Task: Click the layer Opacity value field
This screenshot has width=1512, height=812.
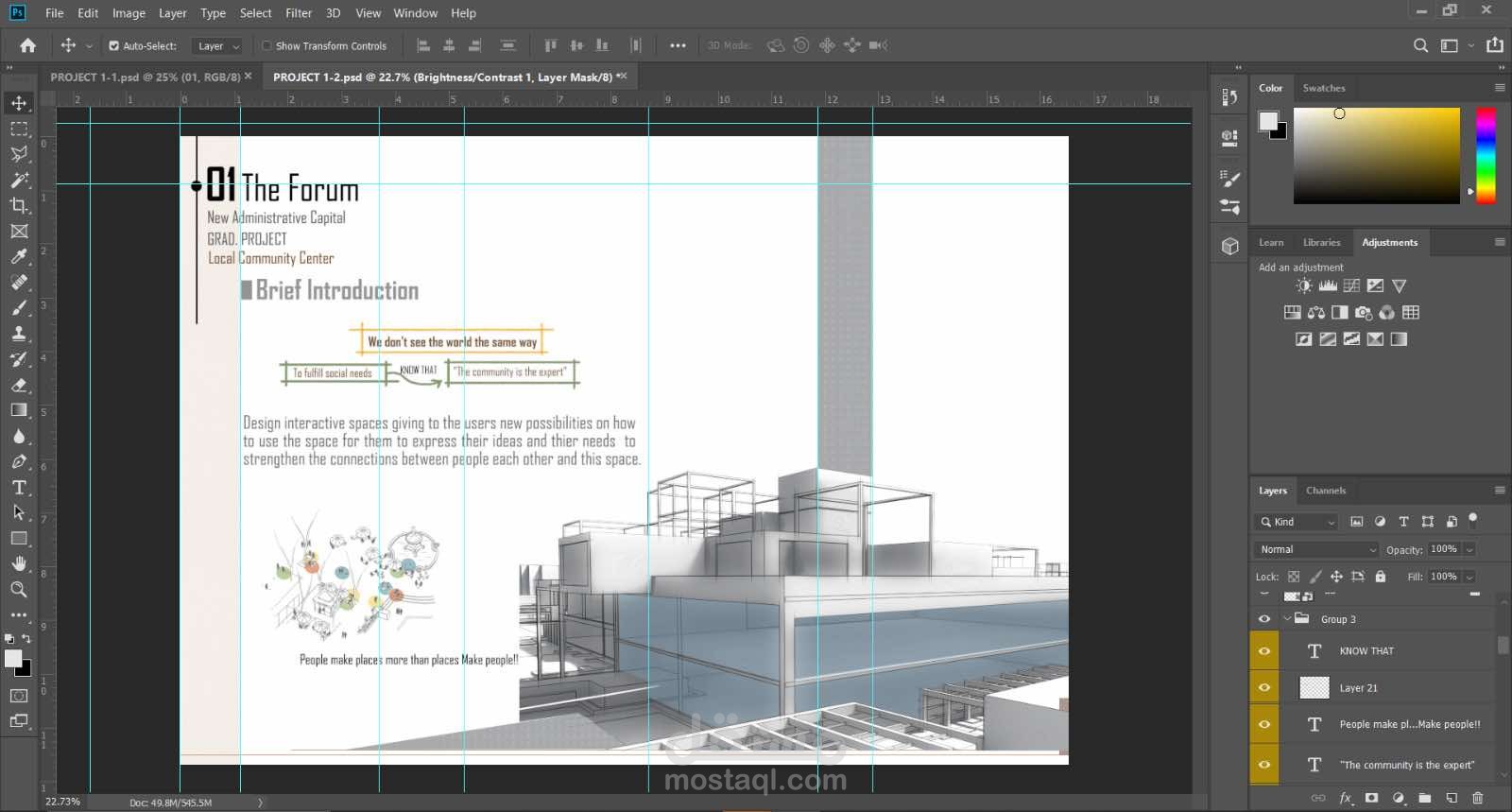Action: click(x=1443, y=549)
